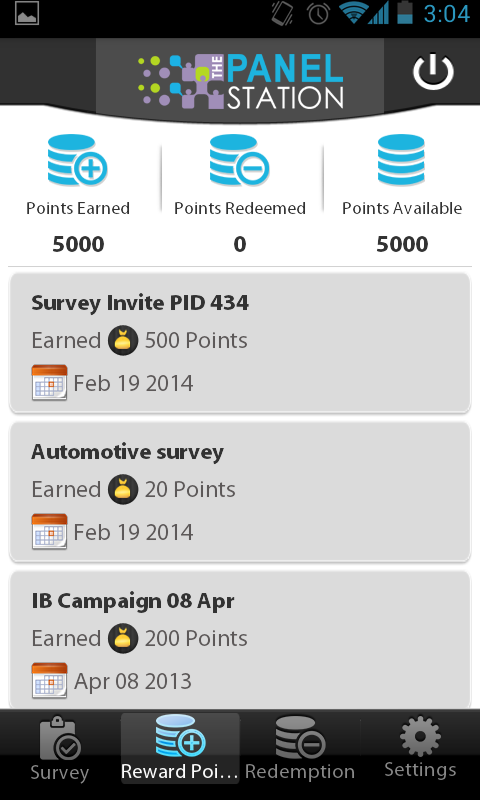Tap the power logout icon
Viewport: 480px width, 800px height.
point(433,72)
